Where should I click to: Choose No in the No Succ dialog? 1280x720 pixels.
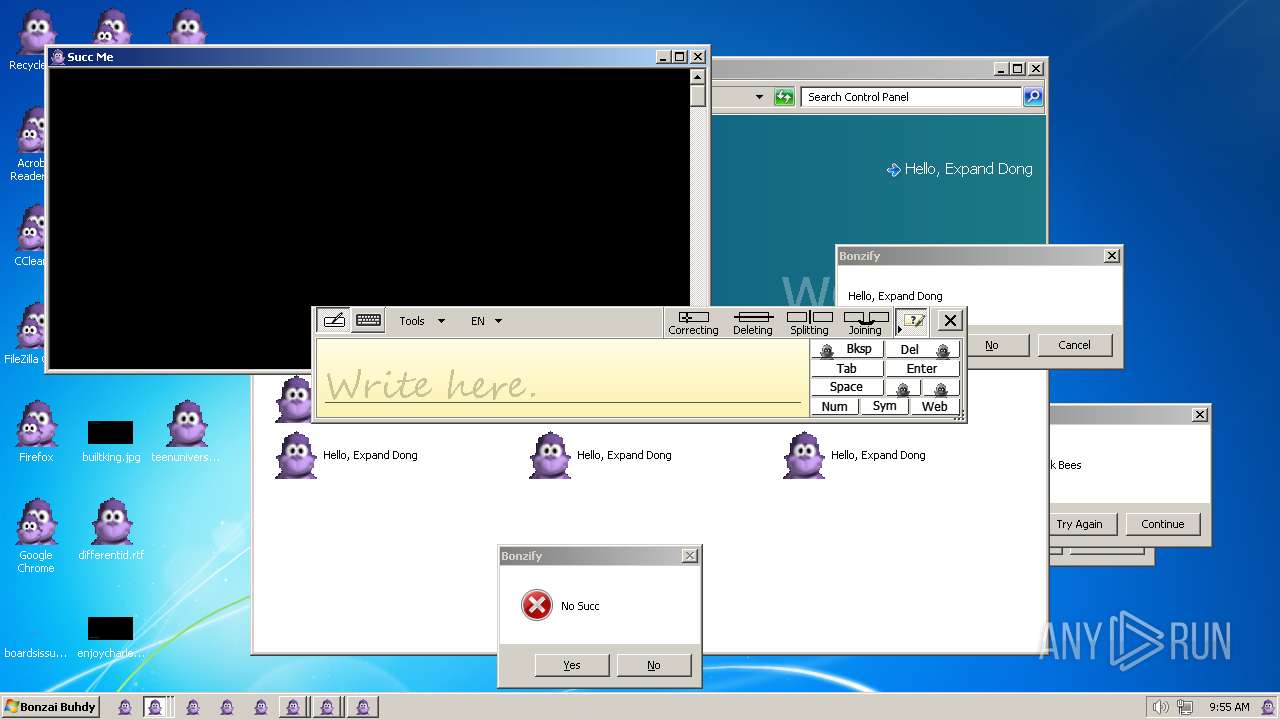pos(654,665)
